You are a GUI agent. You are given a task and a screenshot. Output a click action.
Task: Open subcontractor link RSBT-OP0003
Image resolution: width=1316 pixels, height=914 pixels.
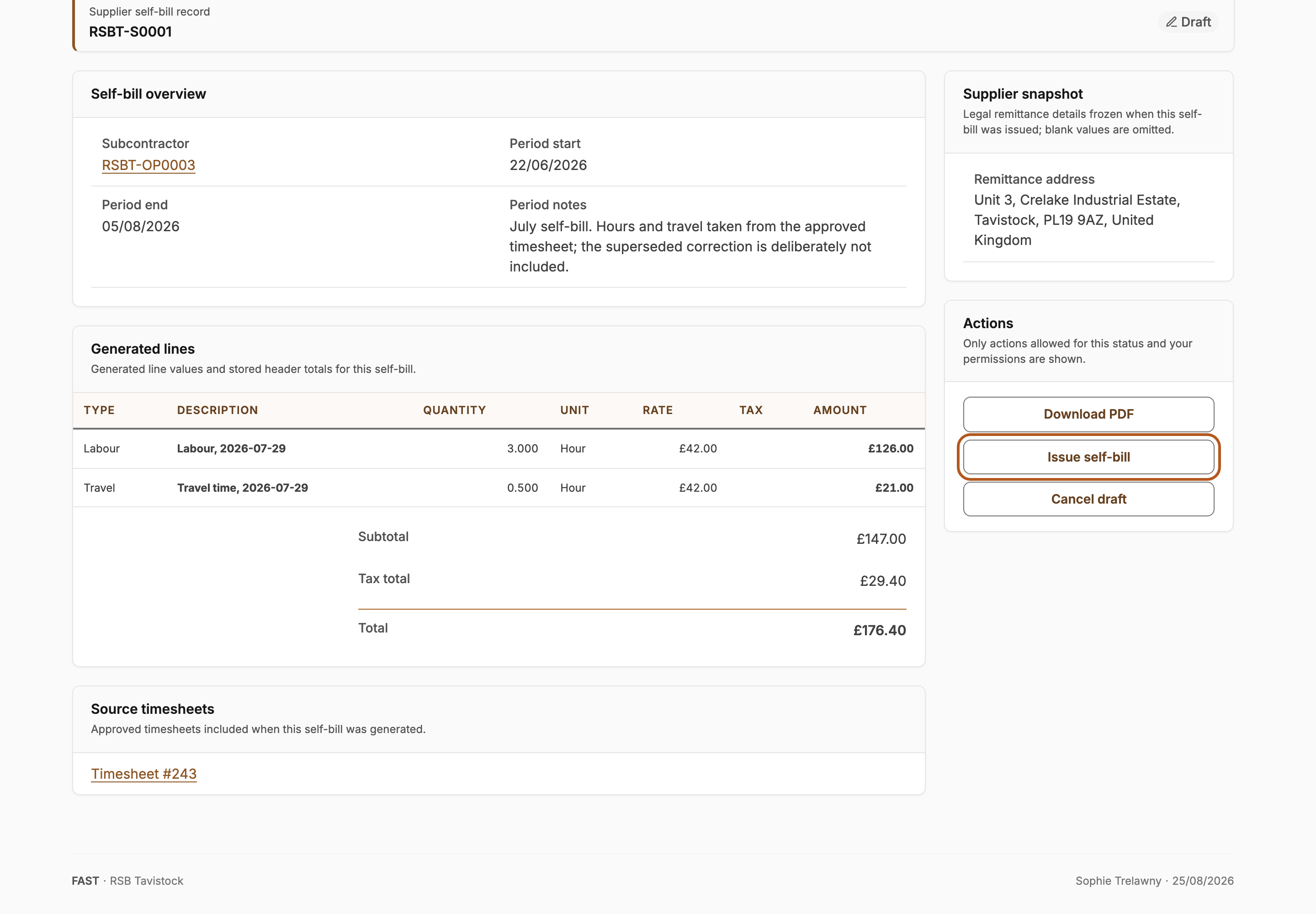(149, 165)
